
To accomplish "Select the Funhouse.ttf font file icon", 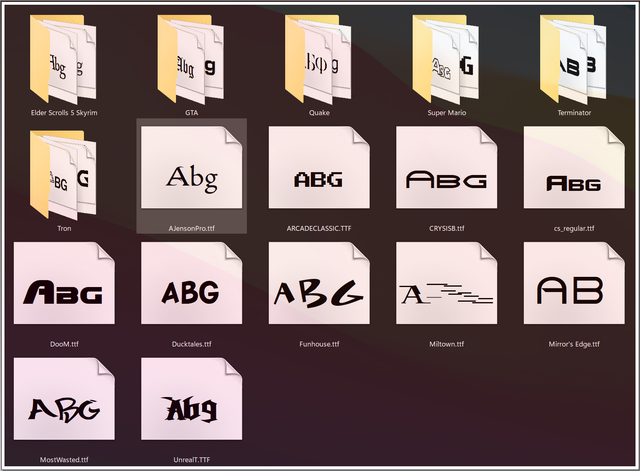I will tap(319, 283).
